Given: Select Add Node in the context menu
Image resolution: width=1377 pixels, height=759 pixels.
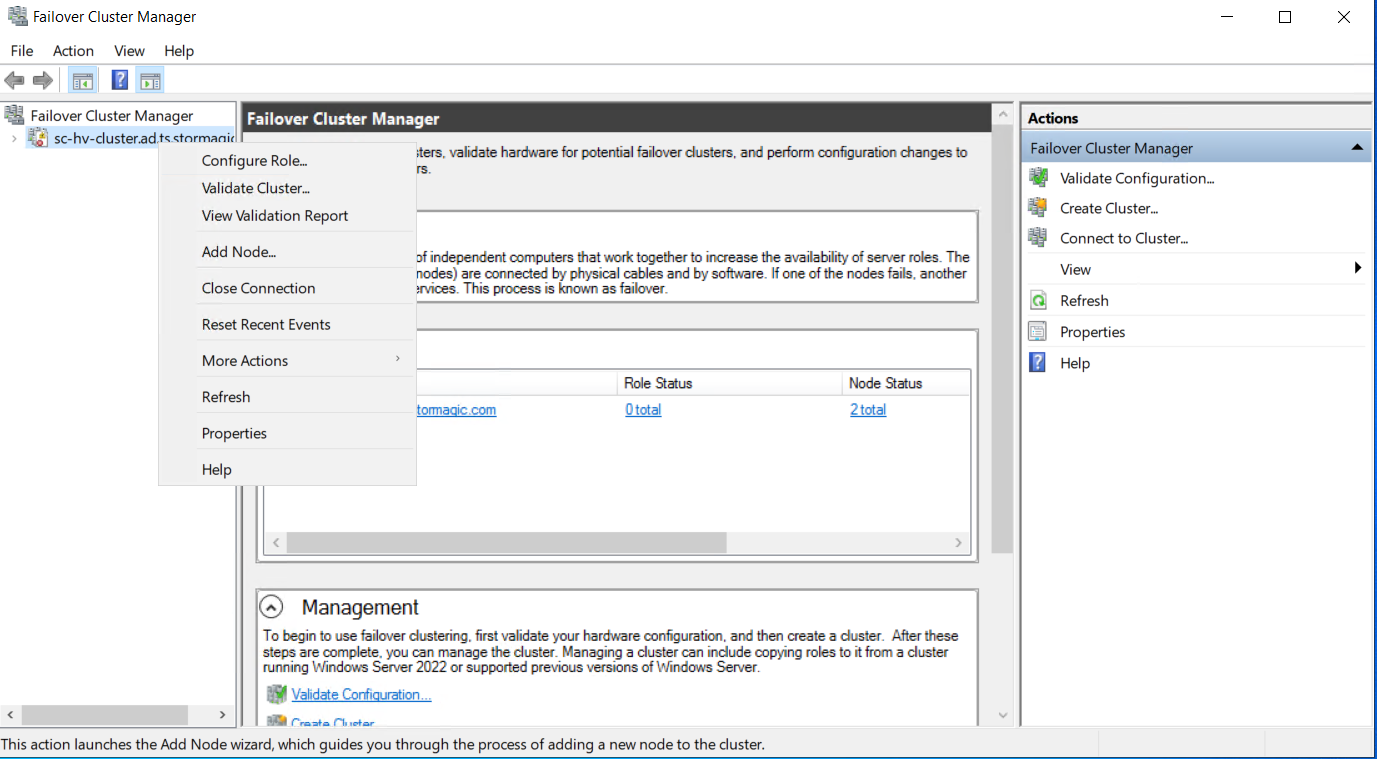Looking at the screenshot, I should pyautogui.click(x=287, y=252).
